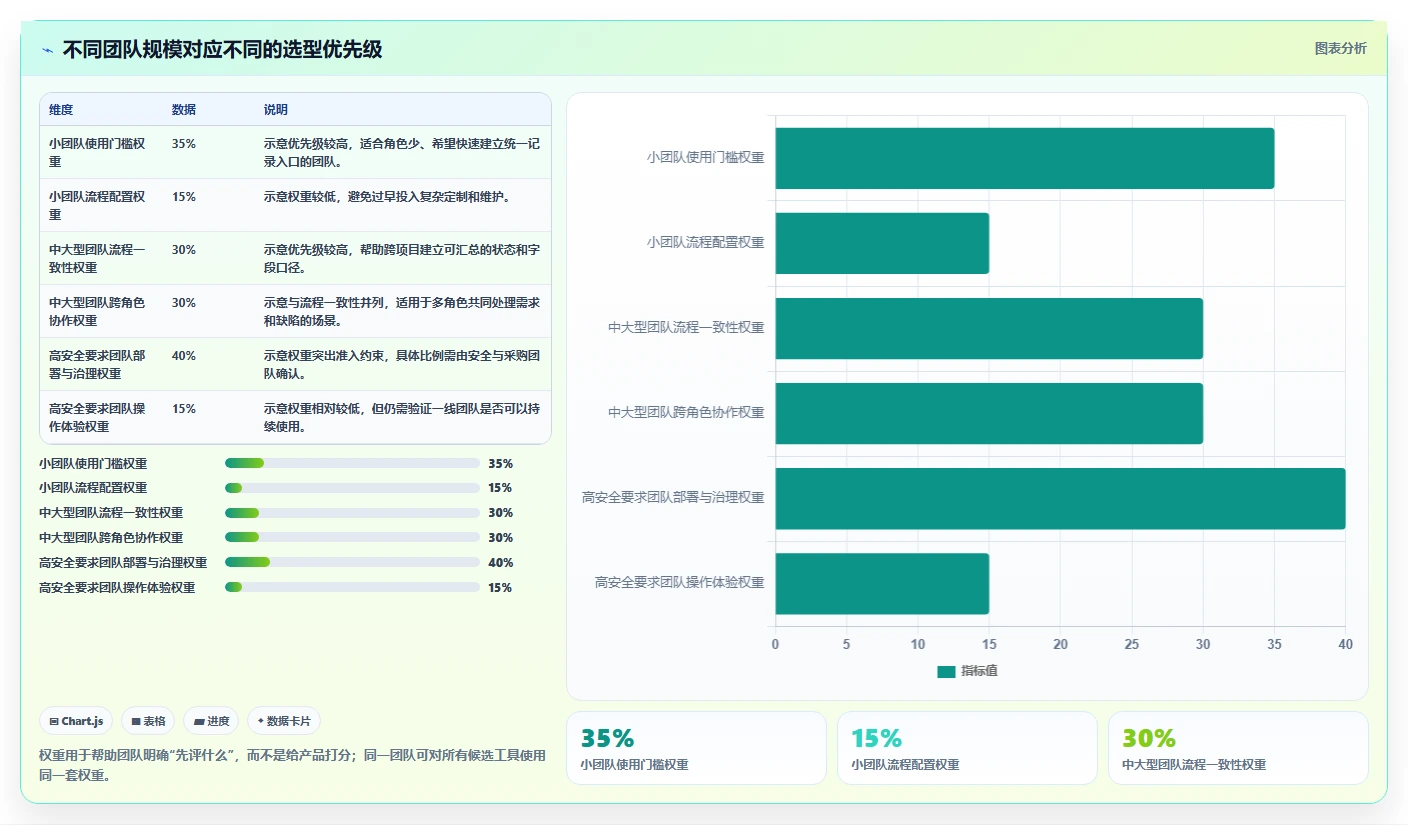
Task: Select the 进度 tag chip
Action: click(x=211, y=721)
